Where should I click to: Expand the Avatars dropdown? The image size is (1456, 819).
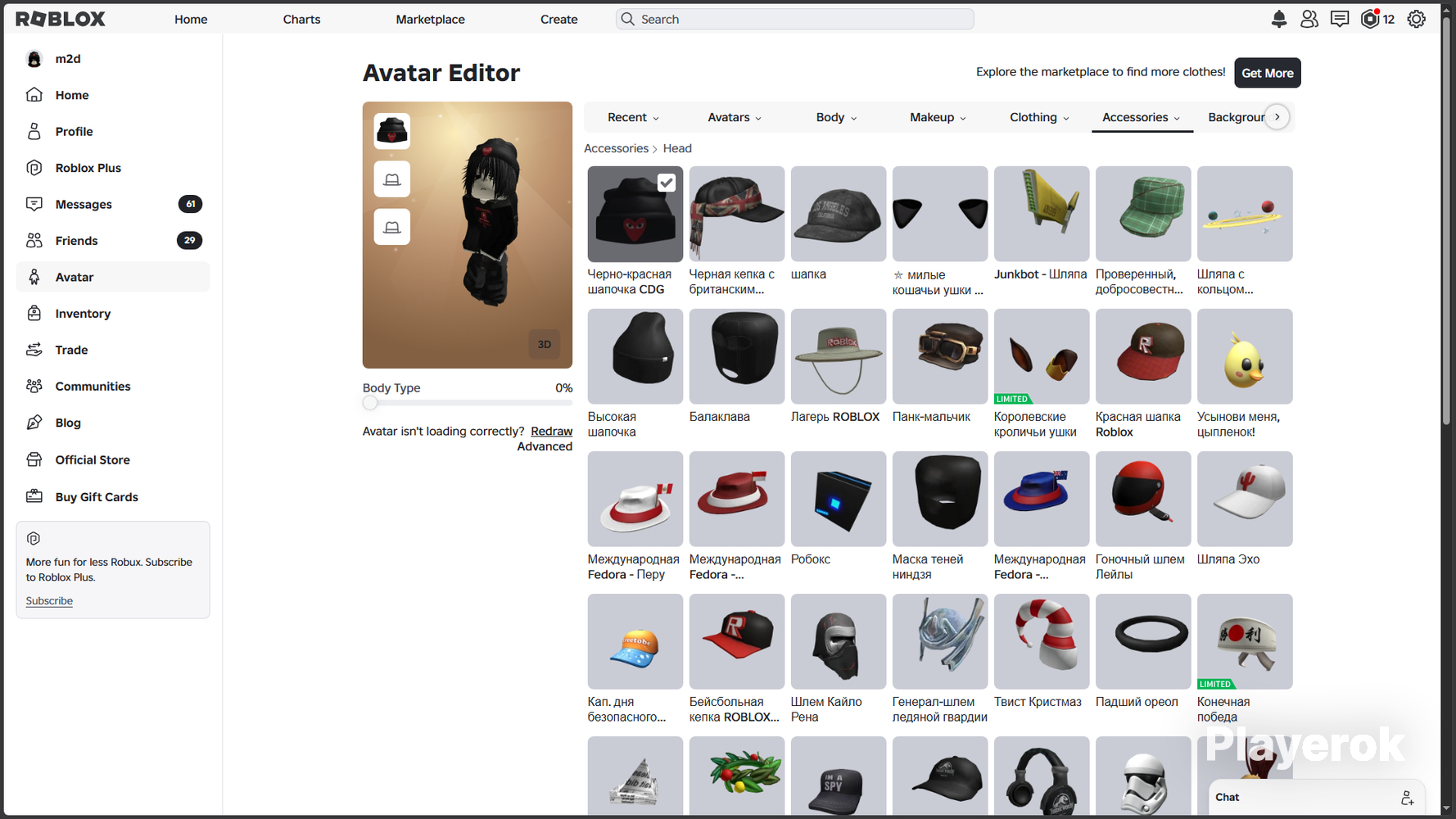click(735, 117)
